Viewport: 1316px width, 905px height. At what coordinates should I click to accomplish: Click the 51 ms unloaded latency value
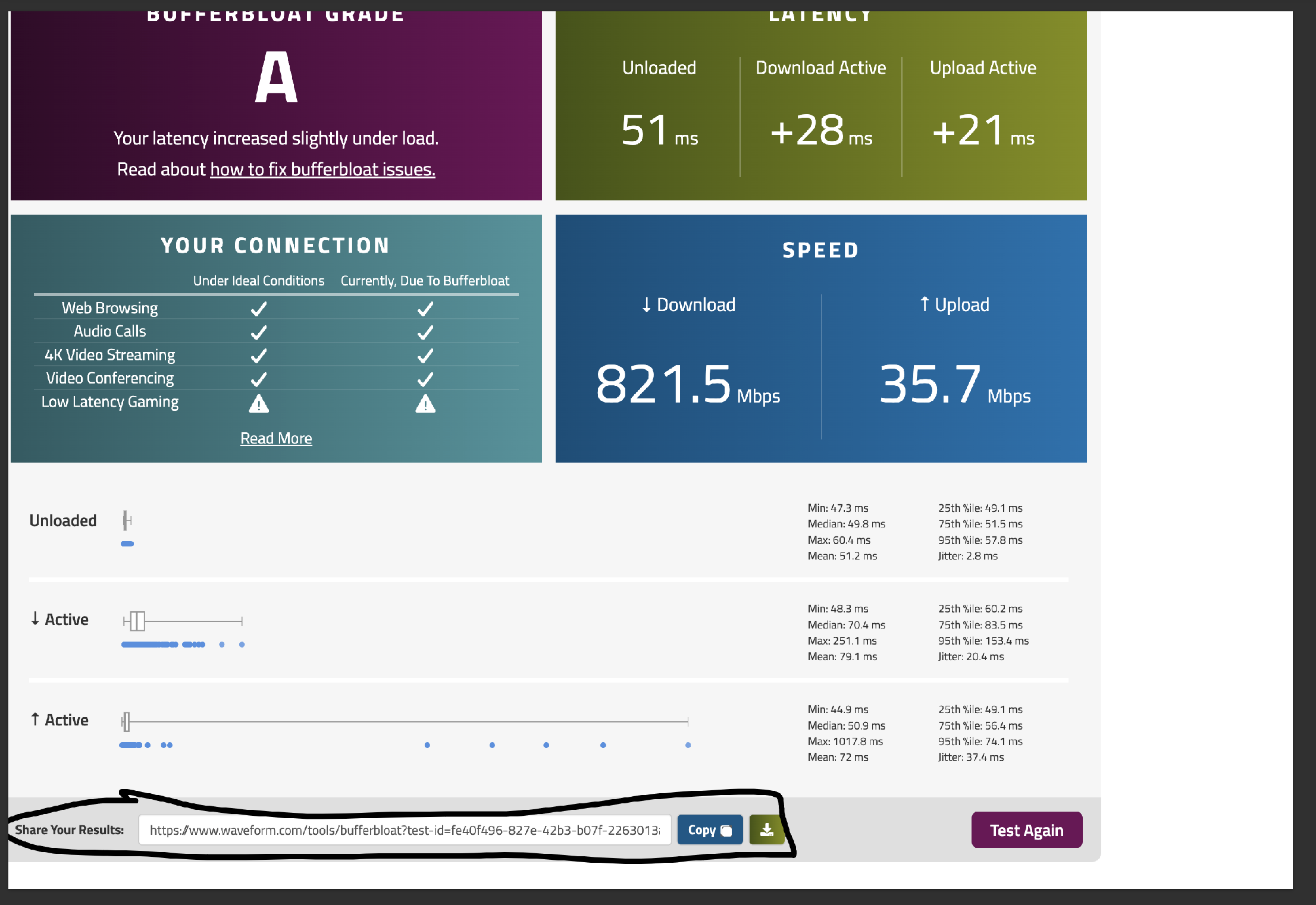(659, 131)
